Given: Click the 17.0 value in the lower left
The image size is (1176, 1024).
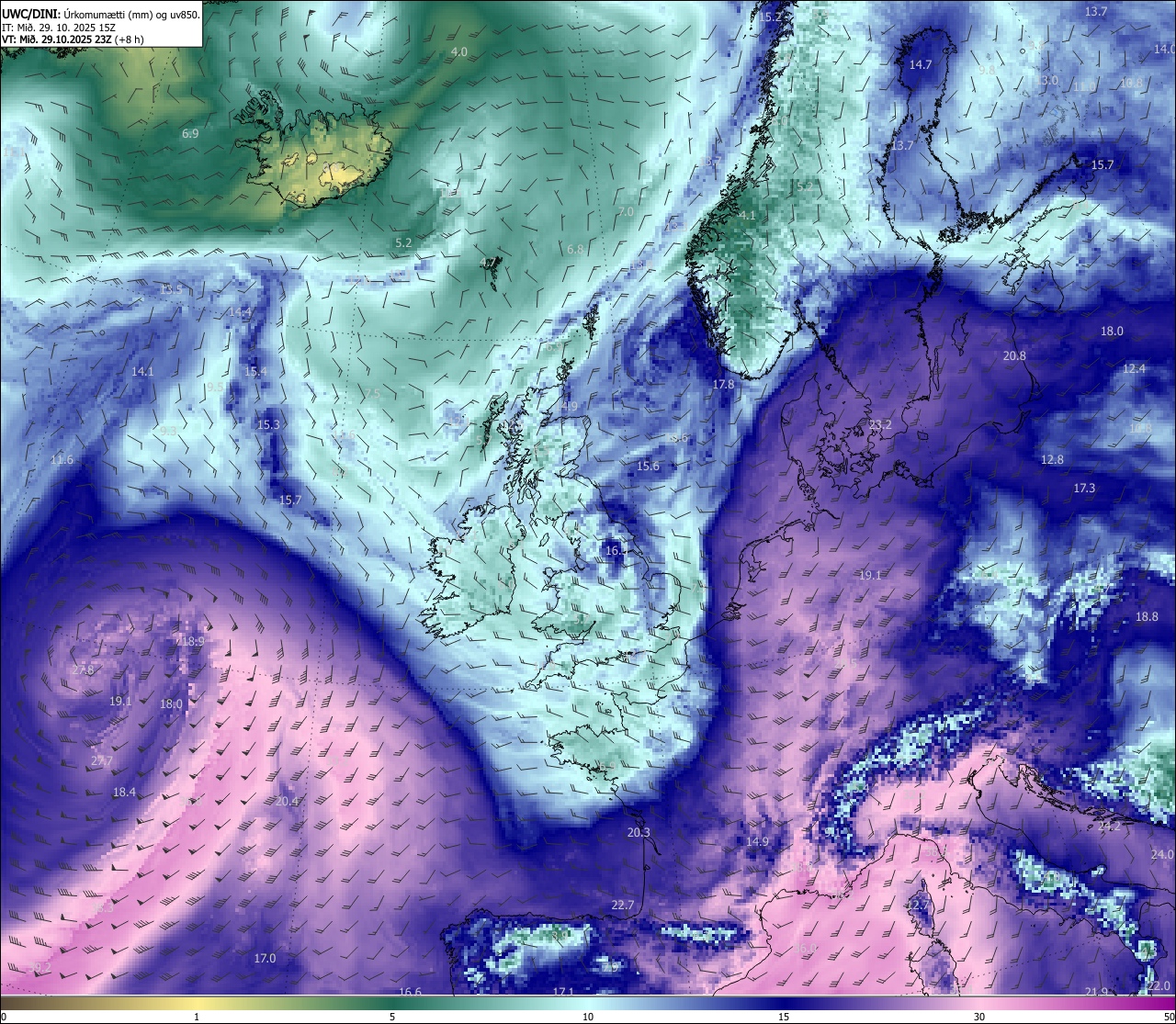Looking at the screenshot, I should [265, 959].
